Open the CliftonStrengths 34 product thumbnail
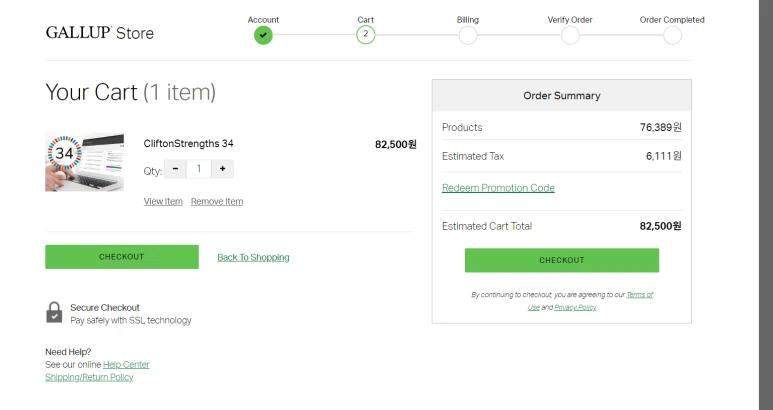 pos(84,162)
